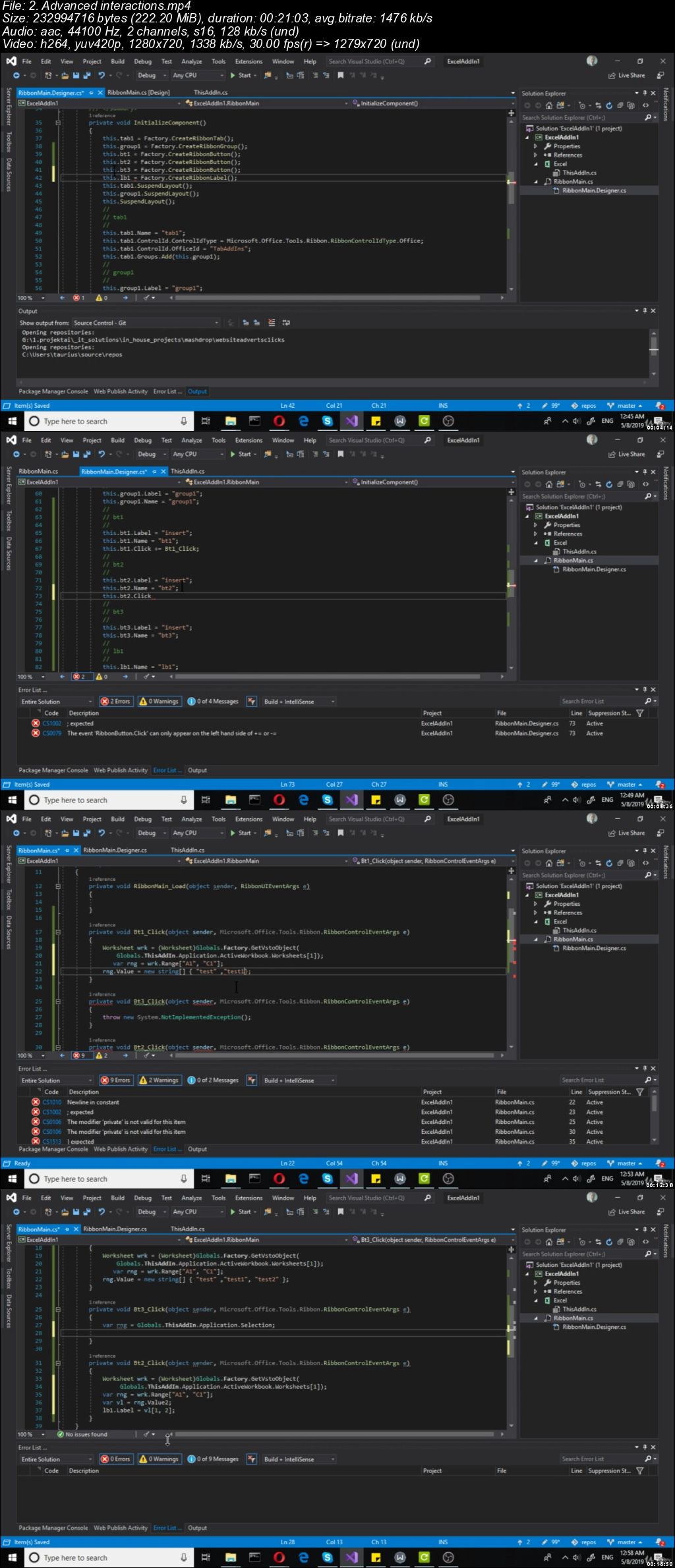The height and width of the screenshot is (1568, 675).
Task: Open 100 % zoom dropdown in the 2-Errors frame editor
Action: click(32, 677)
